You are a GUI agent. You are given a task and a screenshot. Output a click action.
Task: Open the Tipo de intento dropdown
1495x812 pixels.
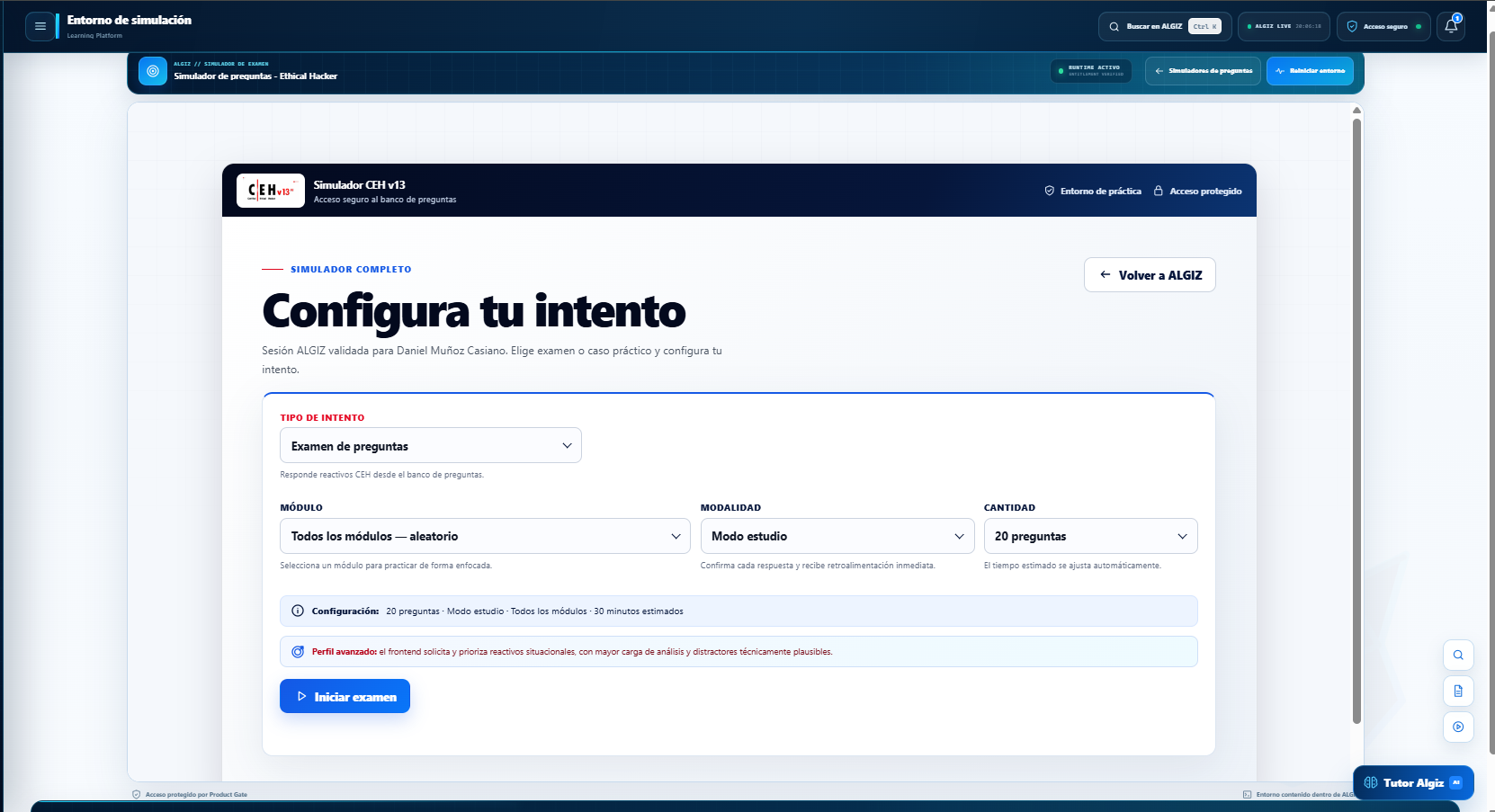[x=431, y=445]
